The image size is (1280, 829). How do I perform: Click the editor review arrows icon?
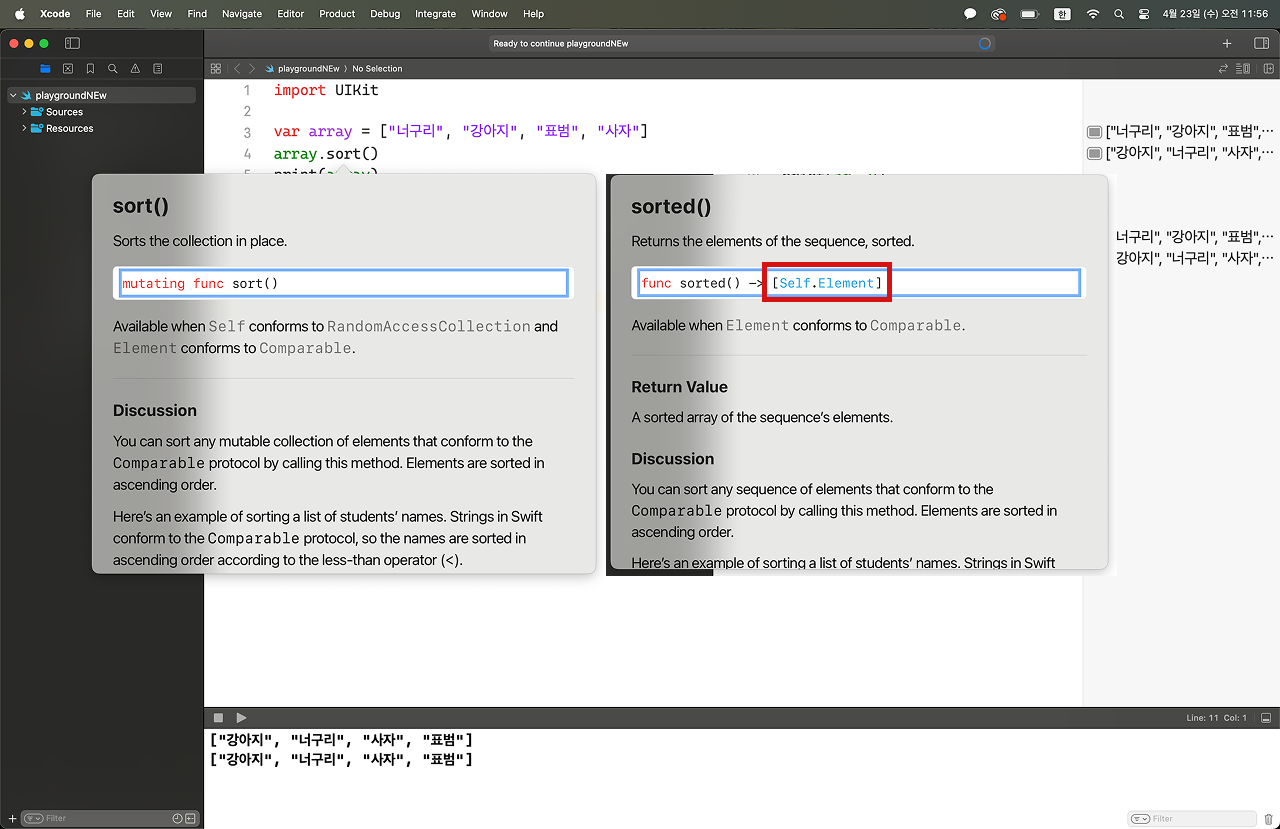click(1223, 69)
